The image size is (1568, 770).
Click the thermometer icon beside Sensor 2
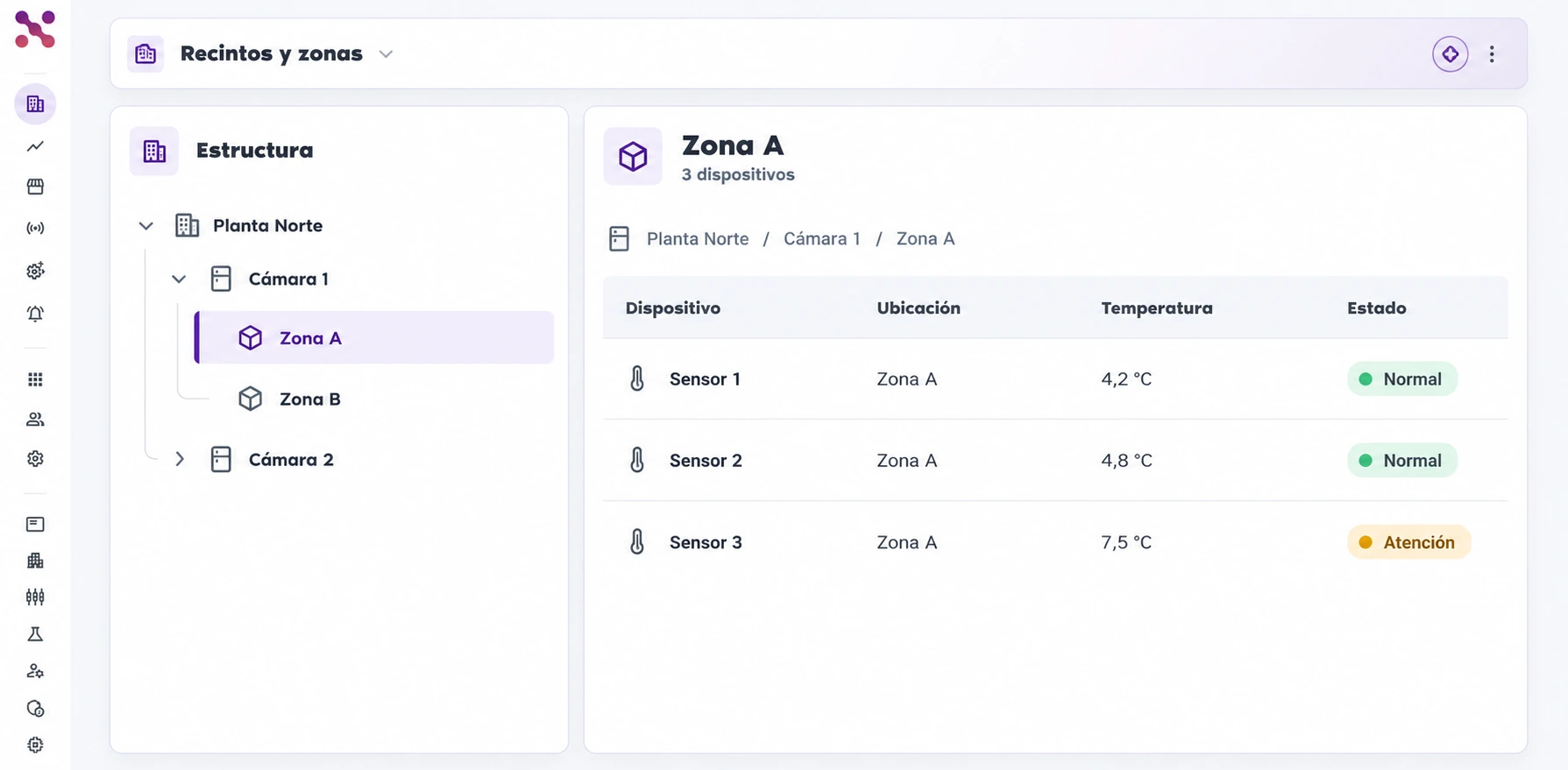(x=637, y=460)
